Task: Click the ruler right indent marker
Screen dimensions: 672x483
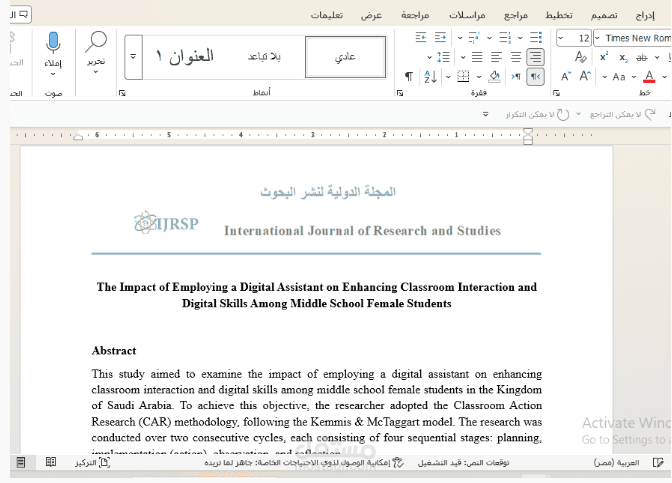Action: (x=528, y=136)
